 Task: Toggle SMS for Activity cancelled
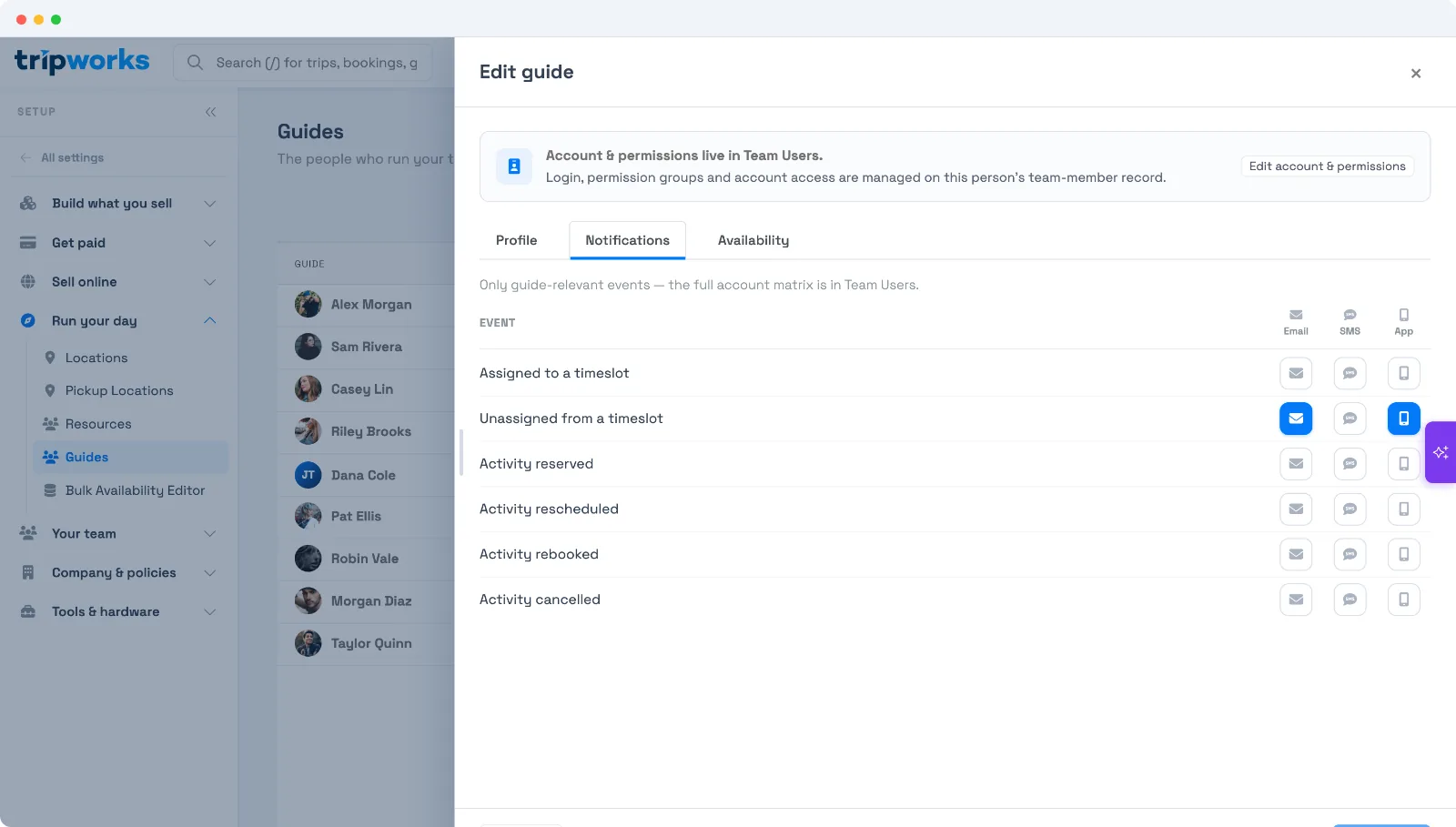[1350, 600]
